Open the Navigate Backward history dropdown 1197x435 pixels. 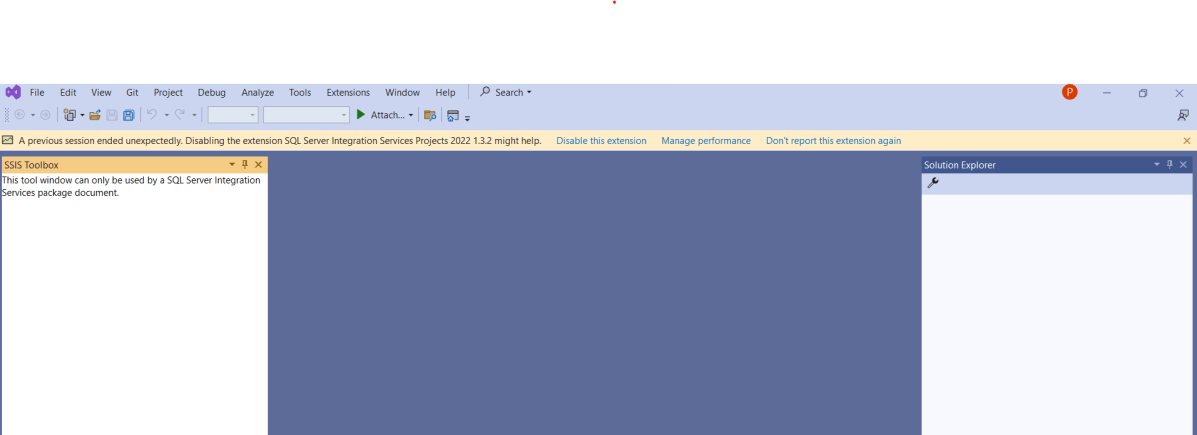(x=33, y=115)
